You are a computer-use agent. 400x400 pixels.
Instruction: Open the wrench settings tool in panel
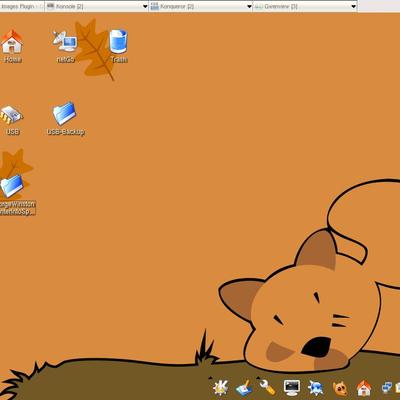[x=267, y=388]
